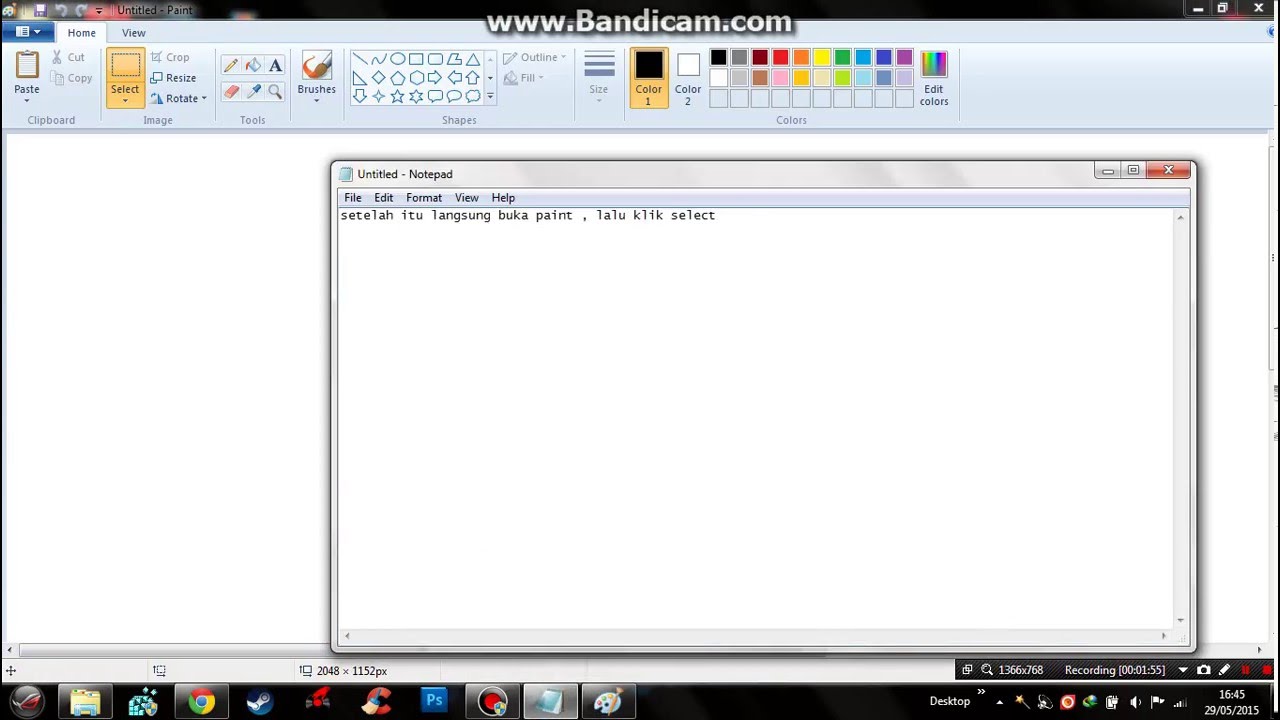
Task: Pick the purple color swatch
Action: (904, 58)
